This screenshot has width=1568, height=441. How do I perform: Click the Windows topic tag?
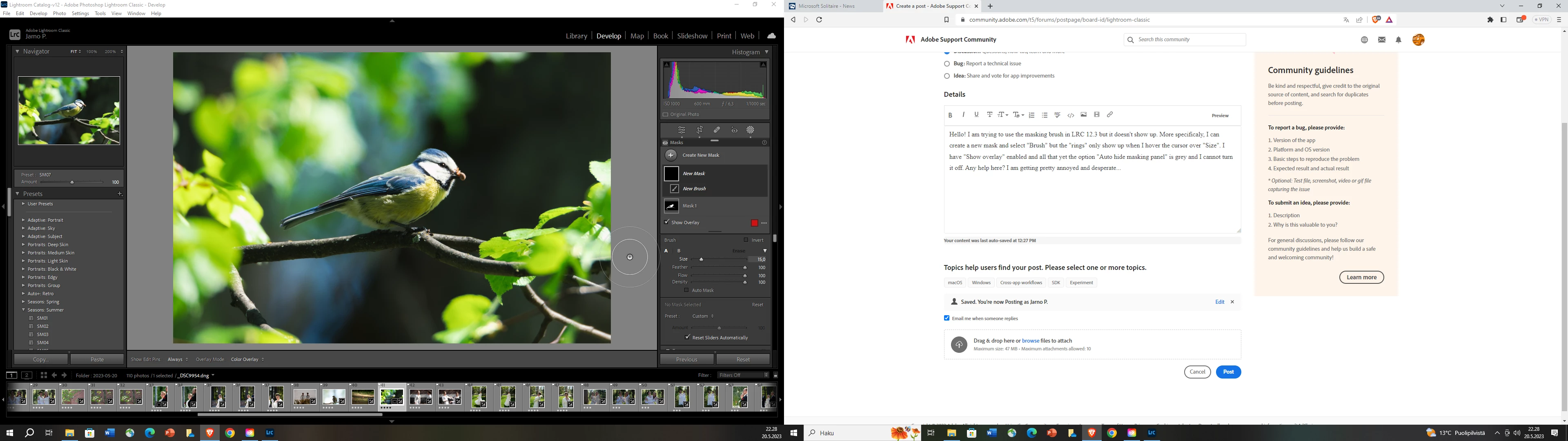(x=980, y=283)
